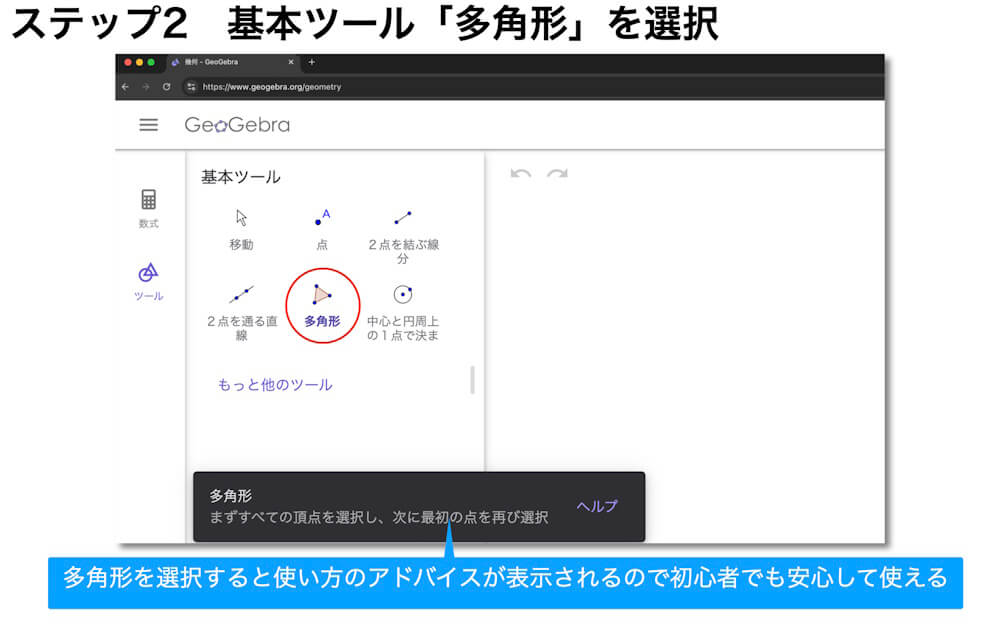
Task: Reload the browser page
Action: point(166,87)
